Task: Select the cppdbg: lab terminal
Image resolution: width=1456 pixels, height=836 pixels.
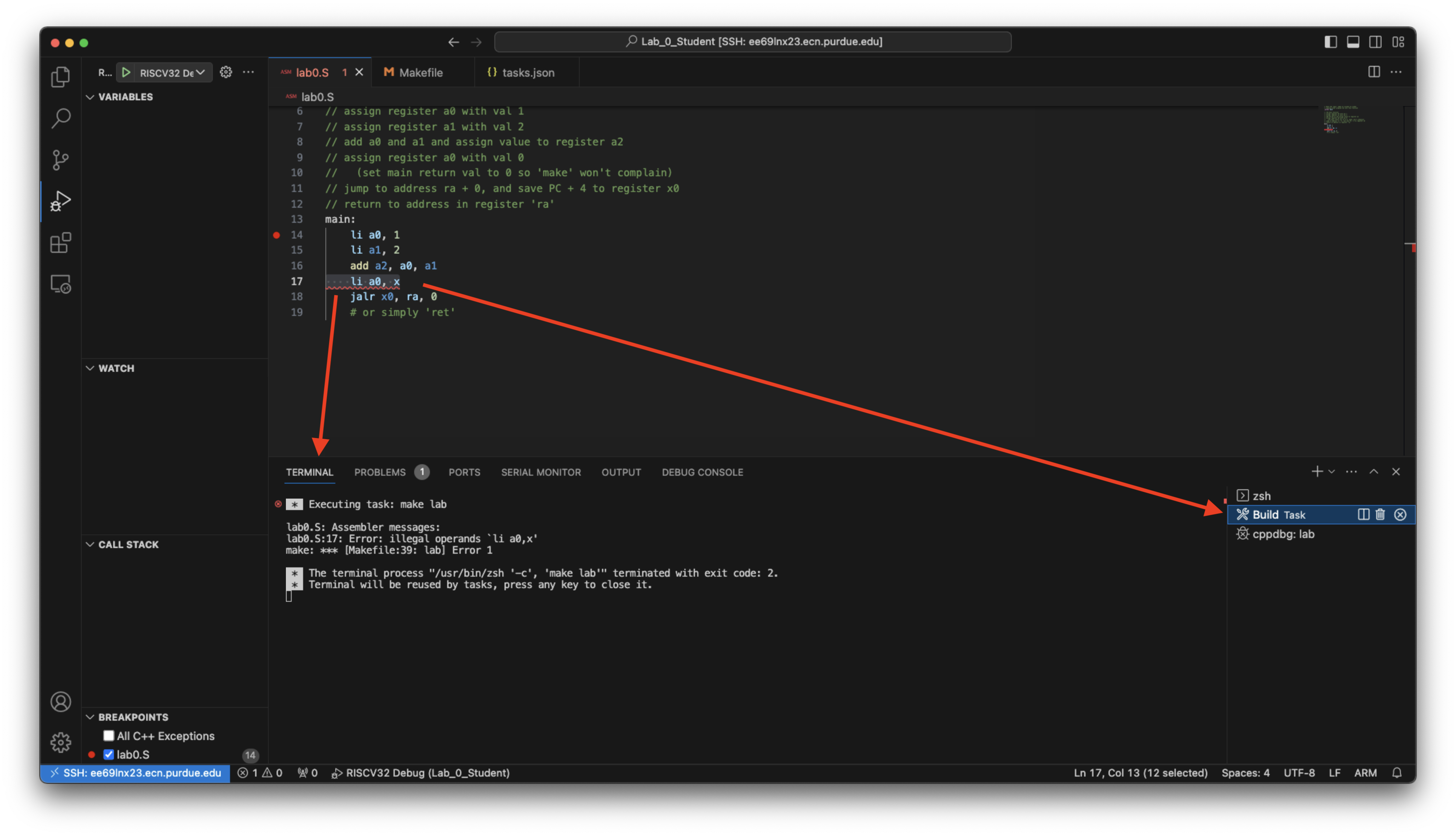Action: (1321, 534)
